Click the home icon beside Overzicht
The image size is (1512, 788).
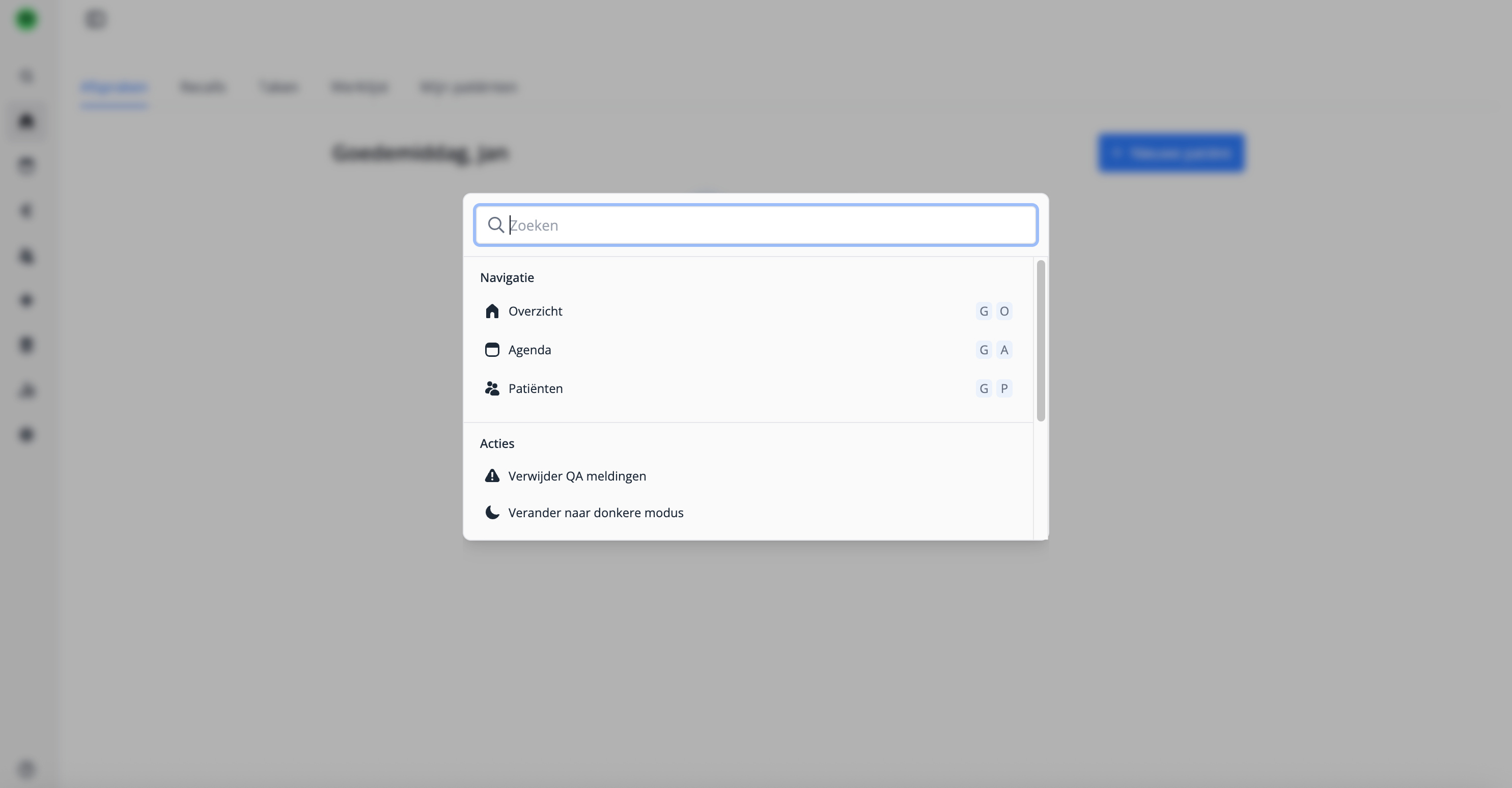(492, 311)
